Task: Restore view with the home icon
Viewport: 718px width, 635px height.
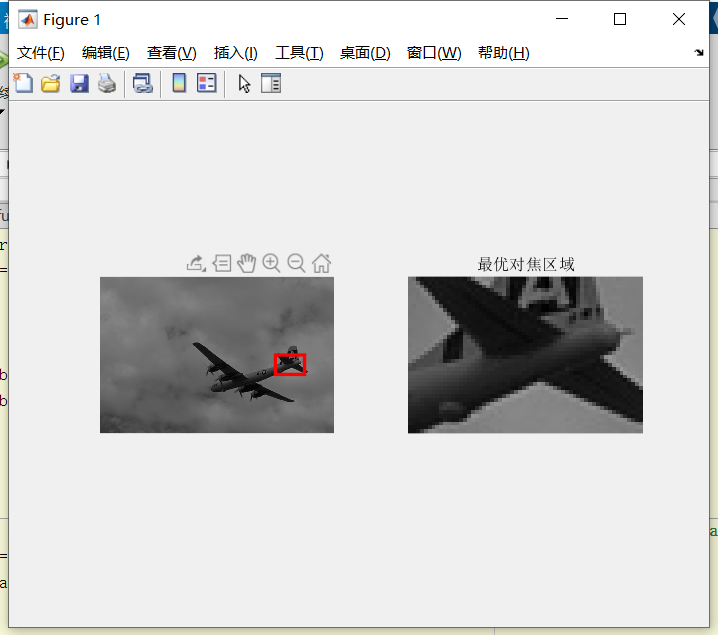Action: pyautogui.click(x=321, y=263)
